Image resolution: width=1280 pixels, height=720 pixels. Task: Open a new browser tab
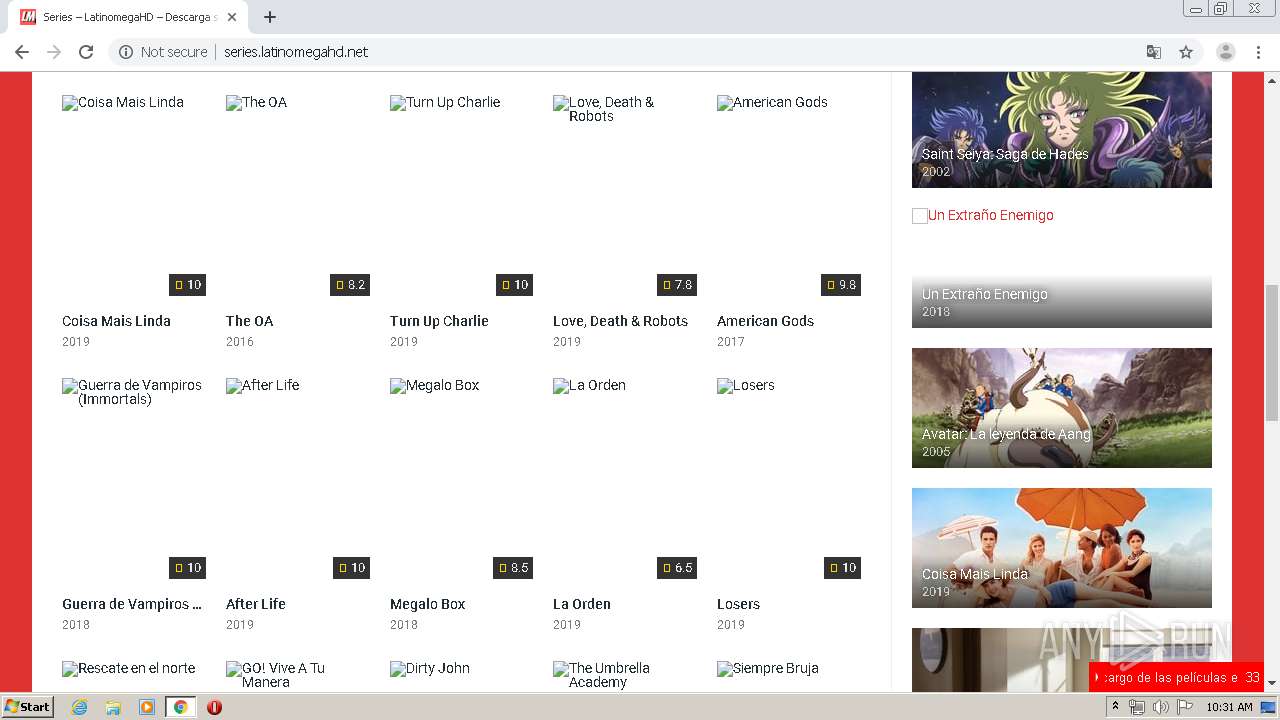point(270,17)
